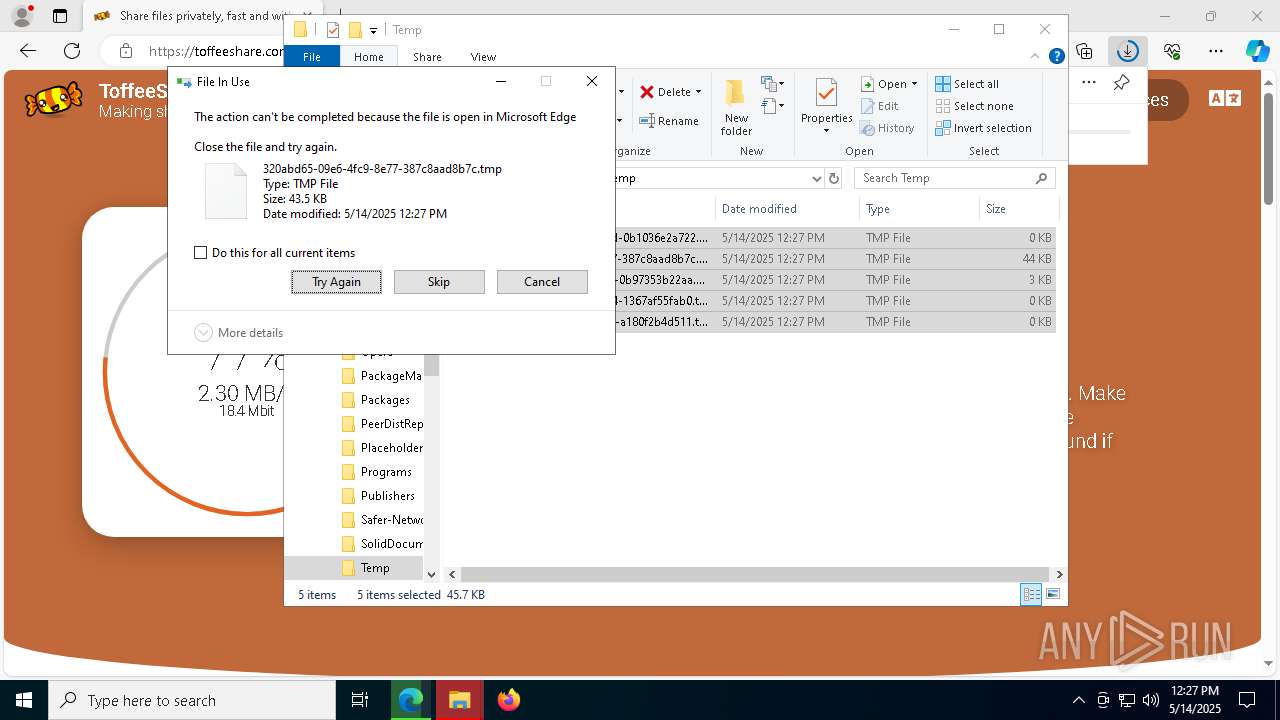Click Invert selection in ribbon
The image size is (1280, 720).
[x=983, y=128]
